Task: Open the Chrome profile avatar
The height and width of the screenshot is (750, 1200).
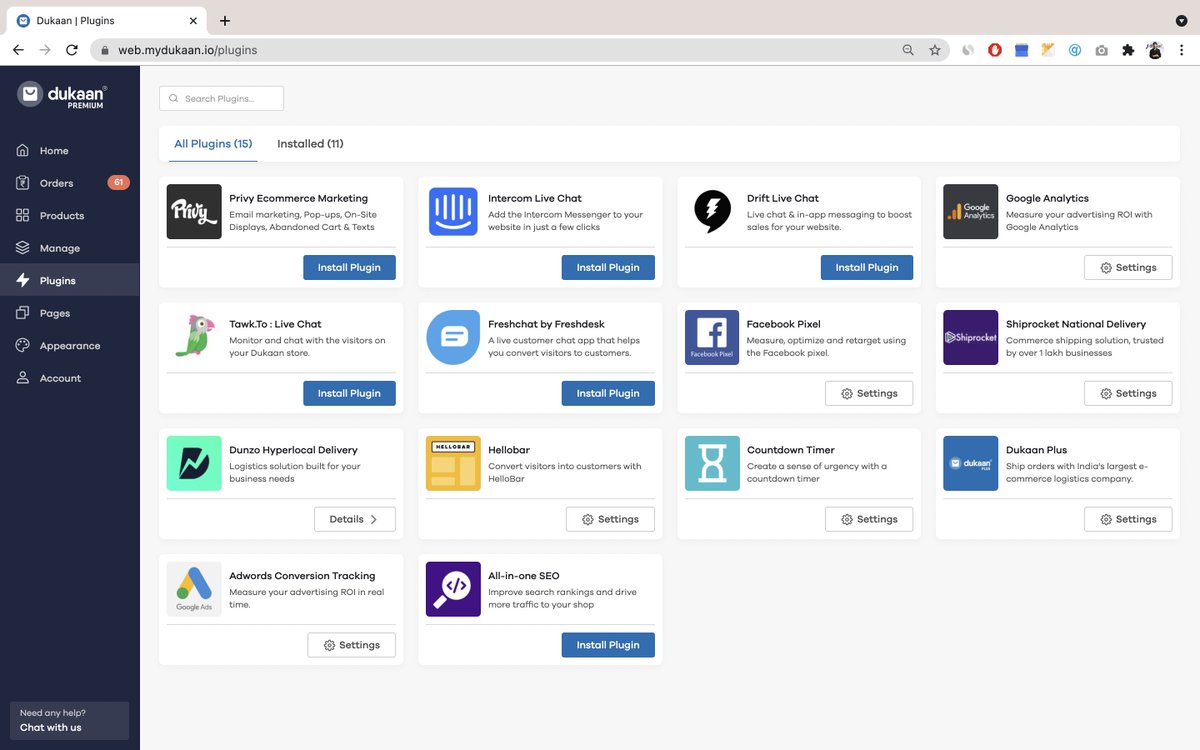Action: tap(1154, 50)
